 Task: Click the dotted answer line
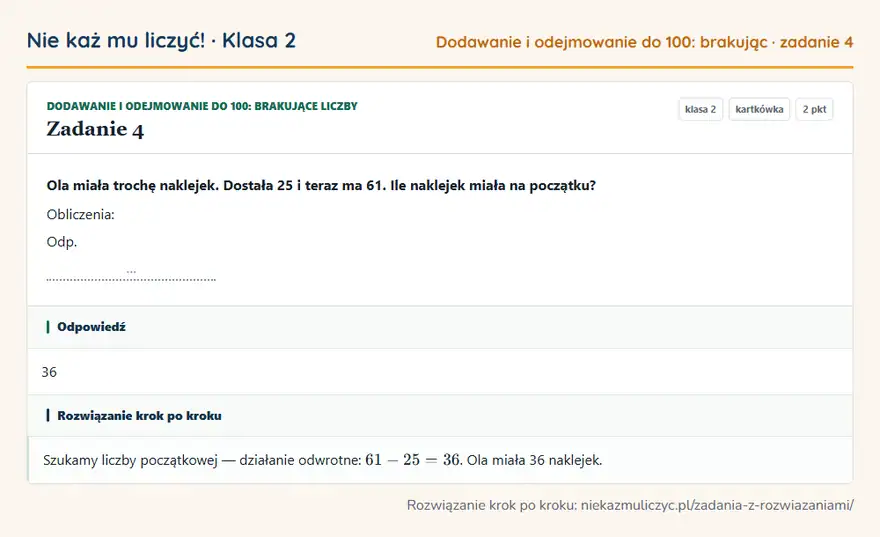pyautogui.click(x=131, y=278)
